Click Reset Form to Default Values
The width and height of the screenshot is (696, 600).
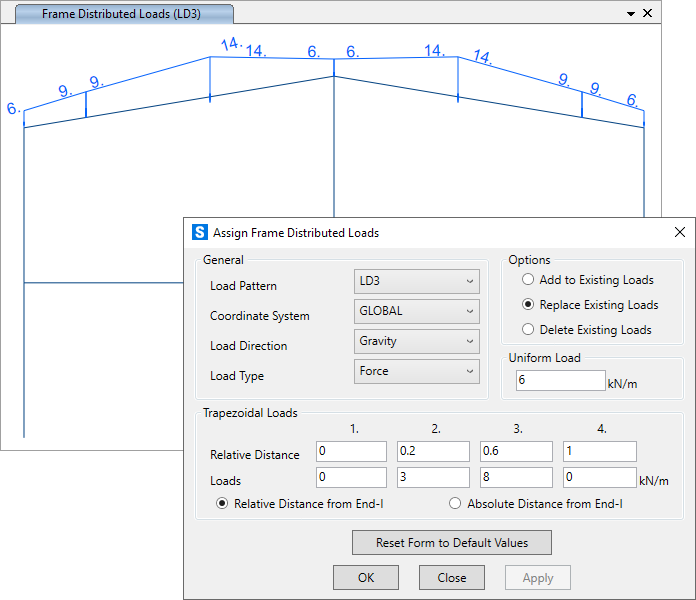click(x=452, y=543)
